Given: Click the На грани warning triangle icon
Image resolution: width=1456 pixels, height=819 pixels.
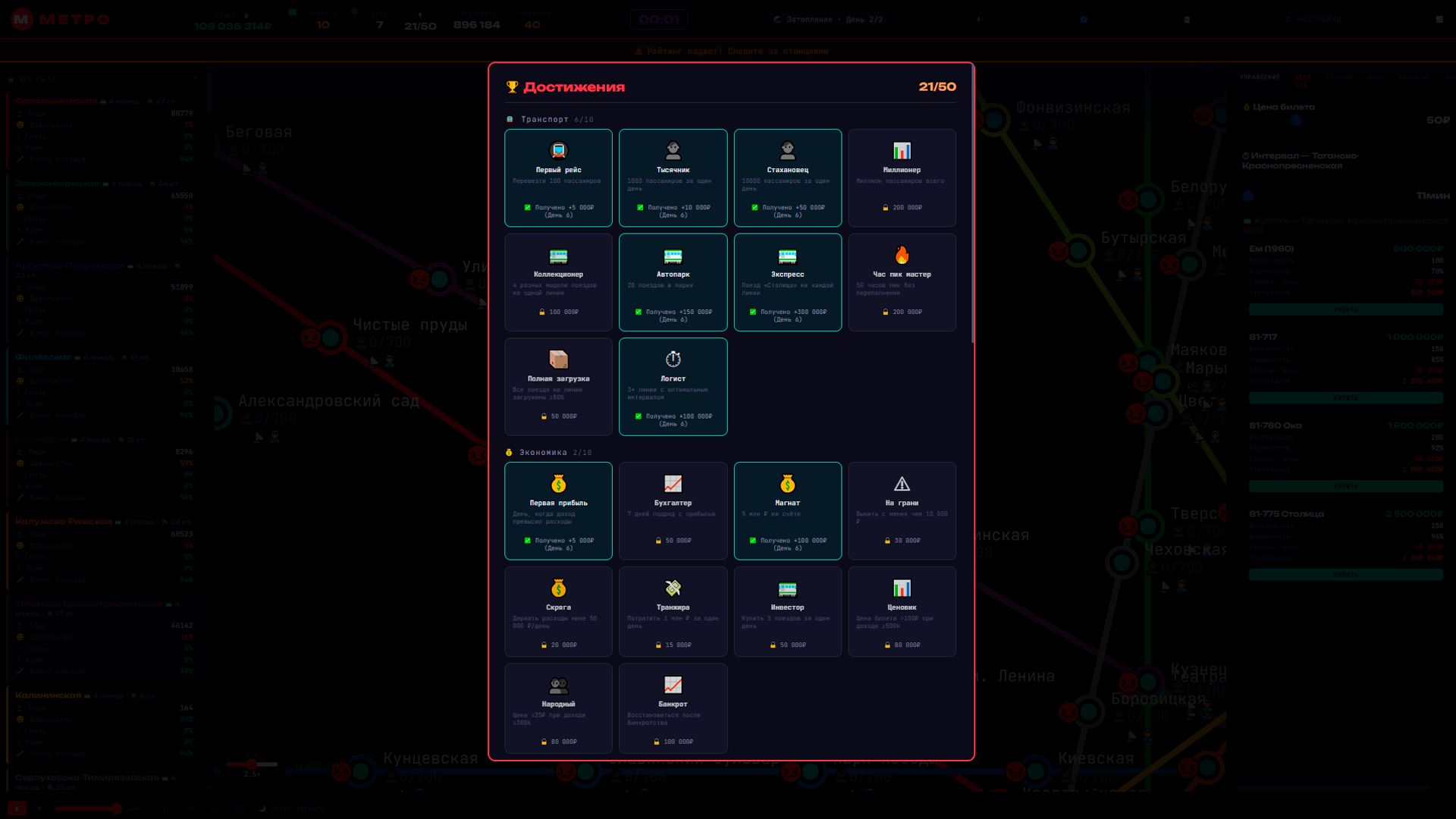Looking at the screenshot, I should (x=902, y=483).
